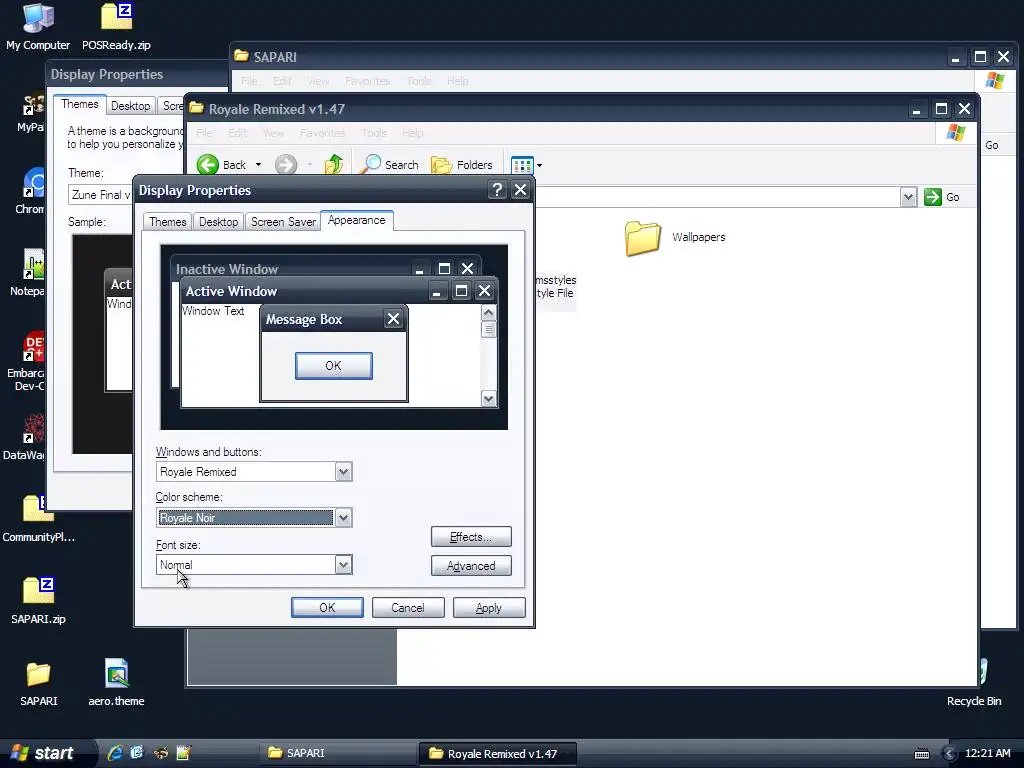
Task: Switch to the Screen Saver tab
Action: [x=283, y=222]
